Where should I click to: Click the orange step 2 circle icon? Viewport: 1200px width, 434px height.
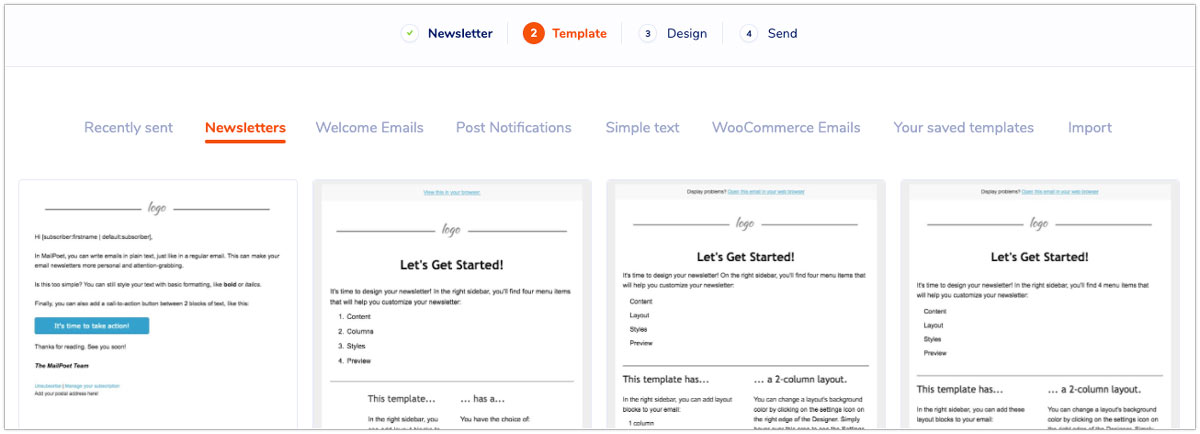pyautogui.click(x=533, y=33)
